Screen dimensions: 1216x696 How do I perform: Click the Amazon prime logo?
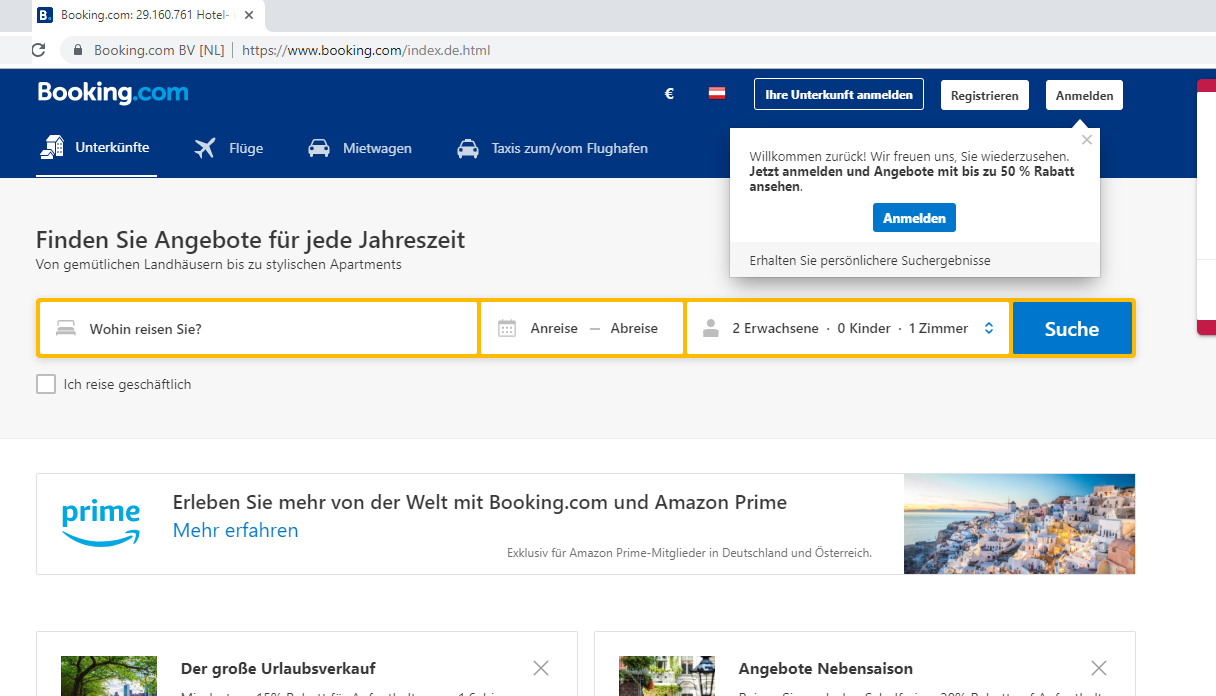tap(101, 524)
